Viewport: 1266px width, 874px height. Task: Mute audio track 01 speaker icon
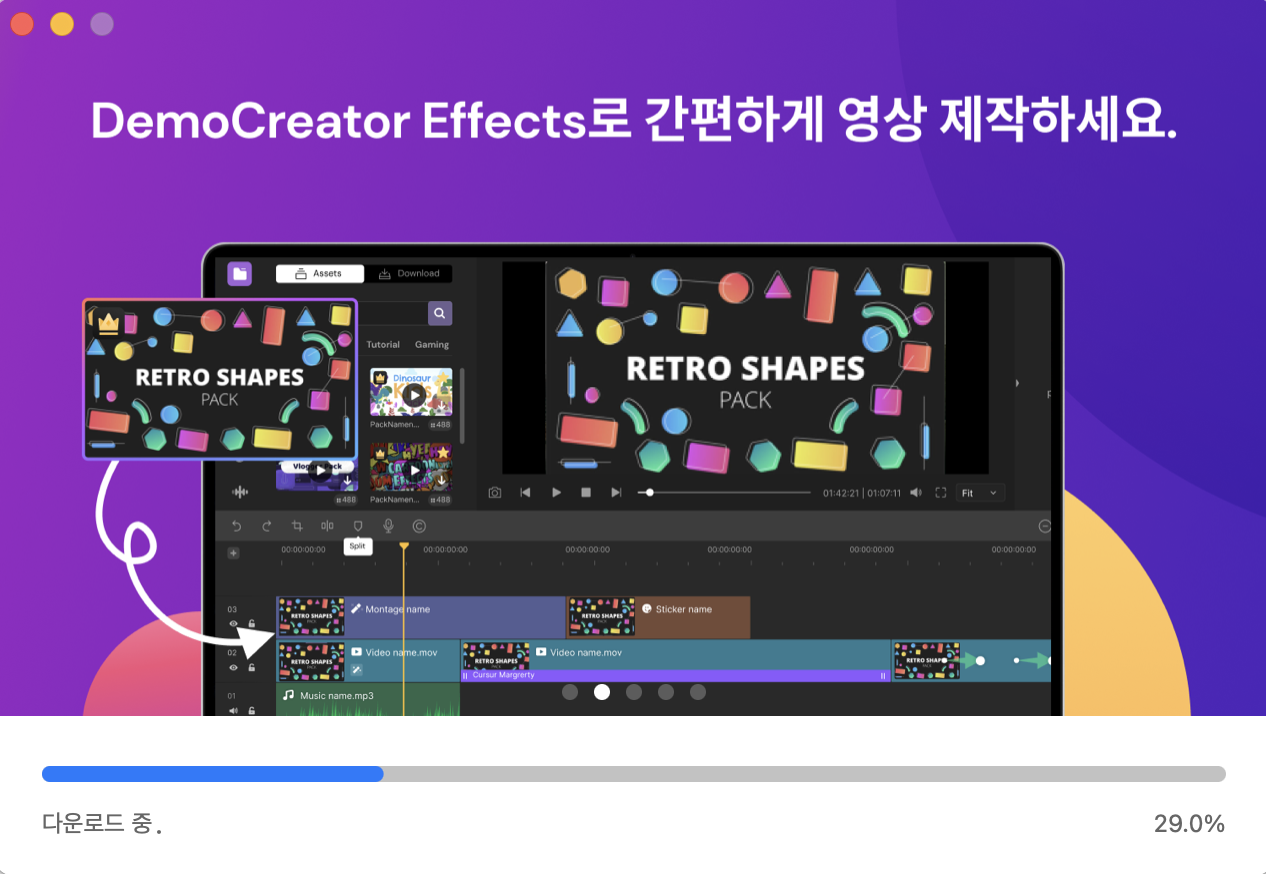click(234, 711)
